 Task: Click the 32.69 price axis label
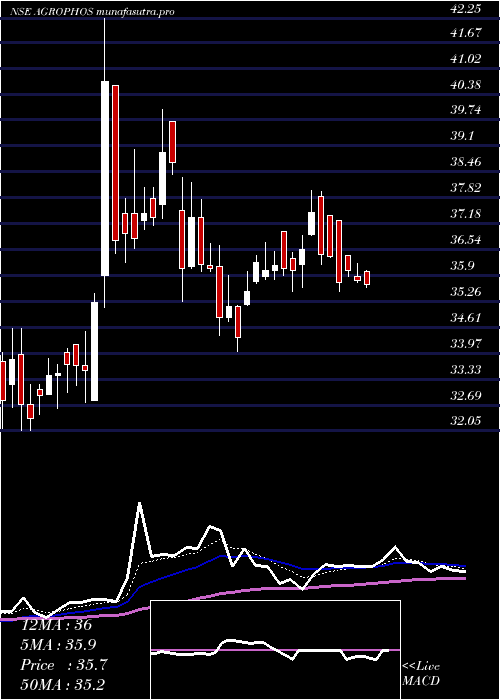coord(466,395)
